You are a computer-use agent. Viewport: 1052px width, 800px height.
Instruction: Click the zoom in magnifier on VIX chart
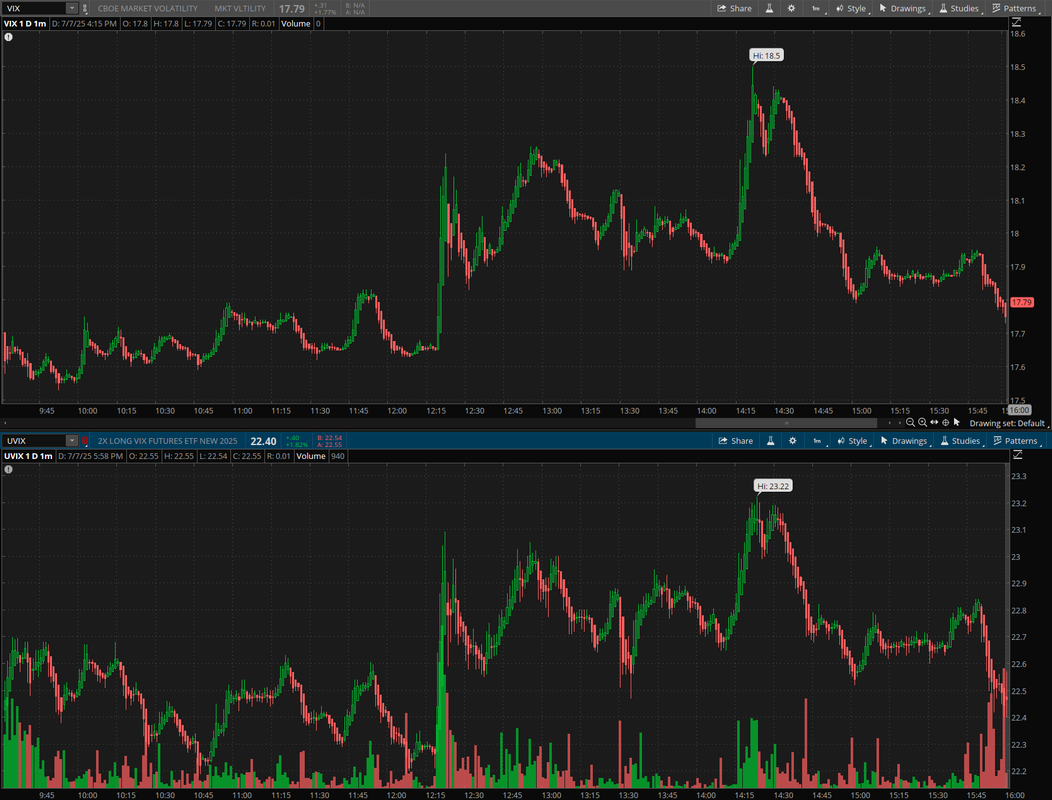(x=922, y=422)
